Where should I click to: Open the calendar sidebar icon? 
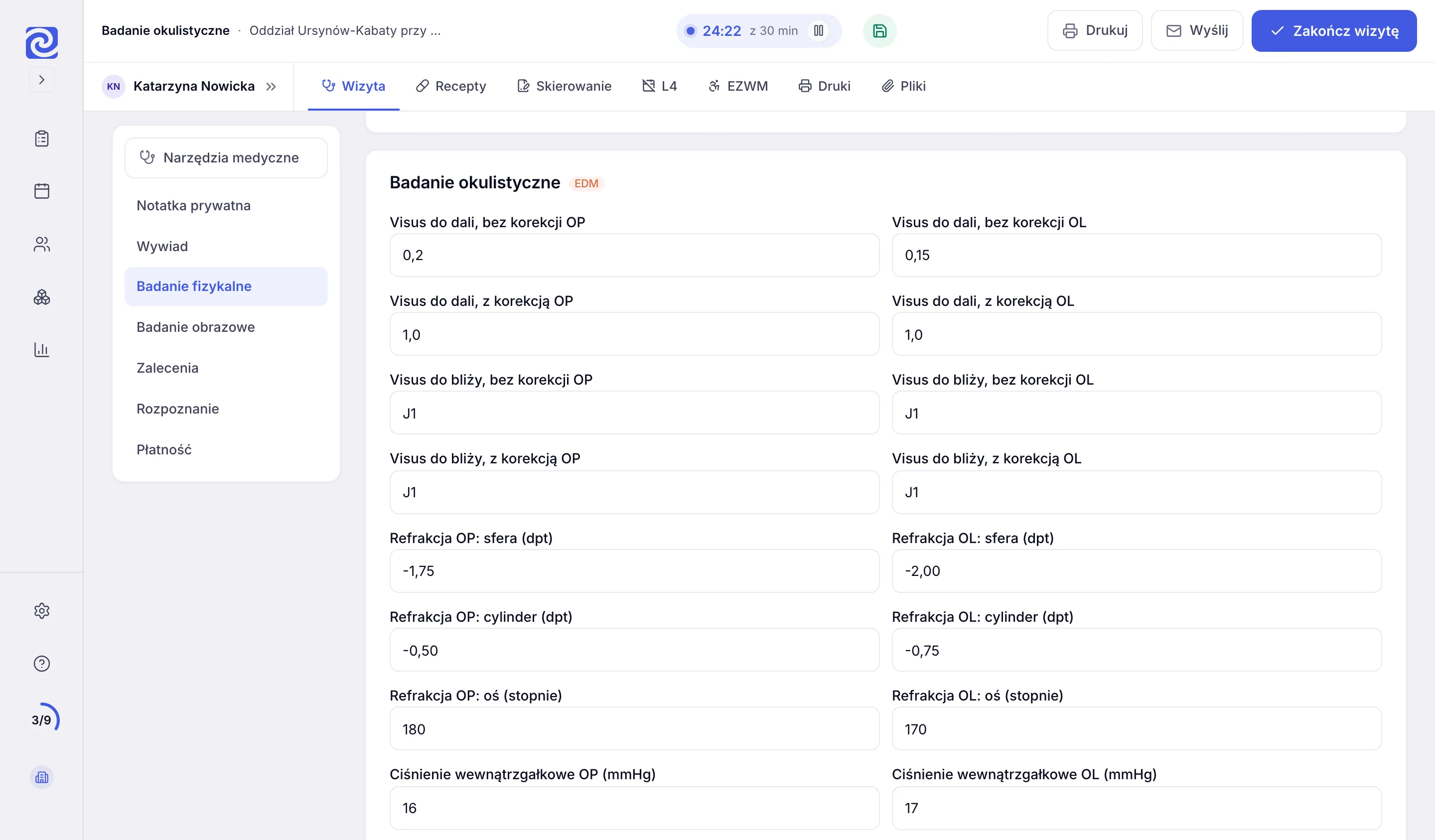pyautogui.click(x=41, y=191)
